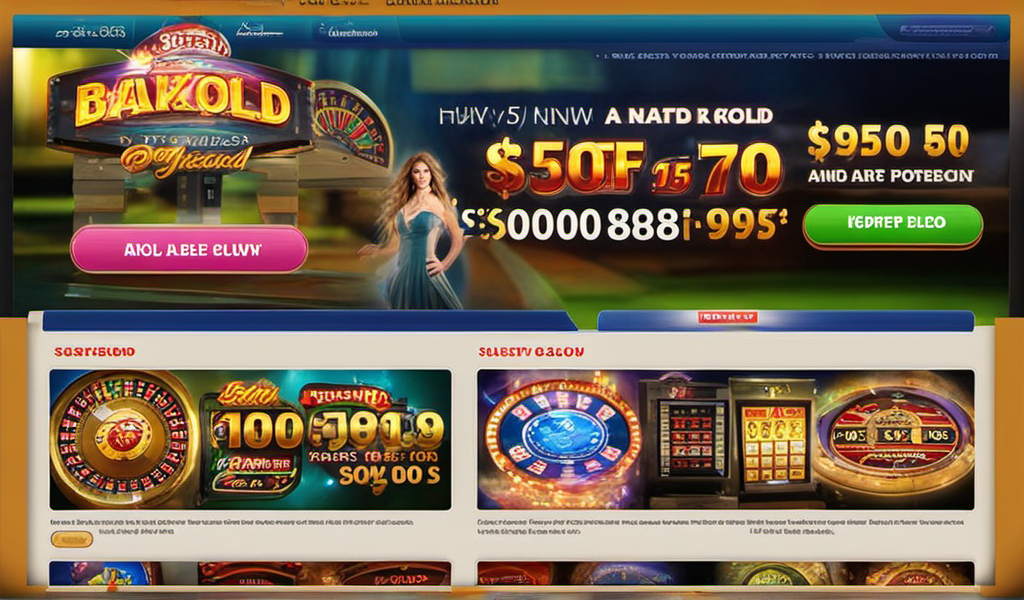The height and width of the screenshot is (600, 1024).
Task: Click the half roulette wheel beside the sign
Action: click(353, 124)
